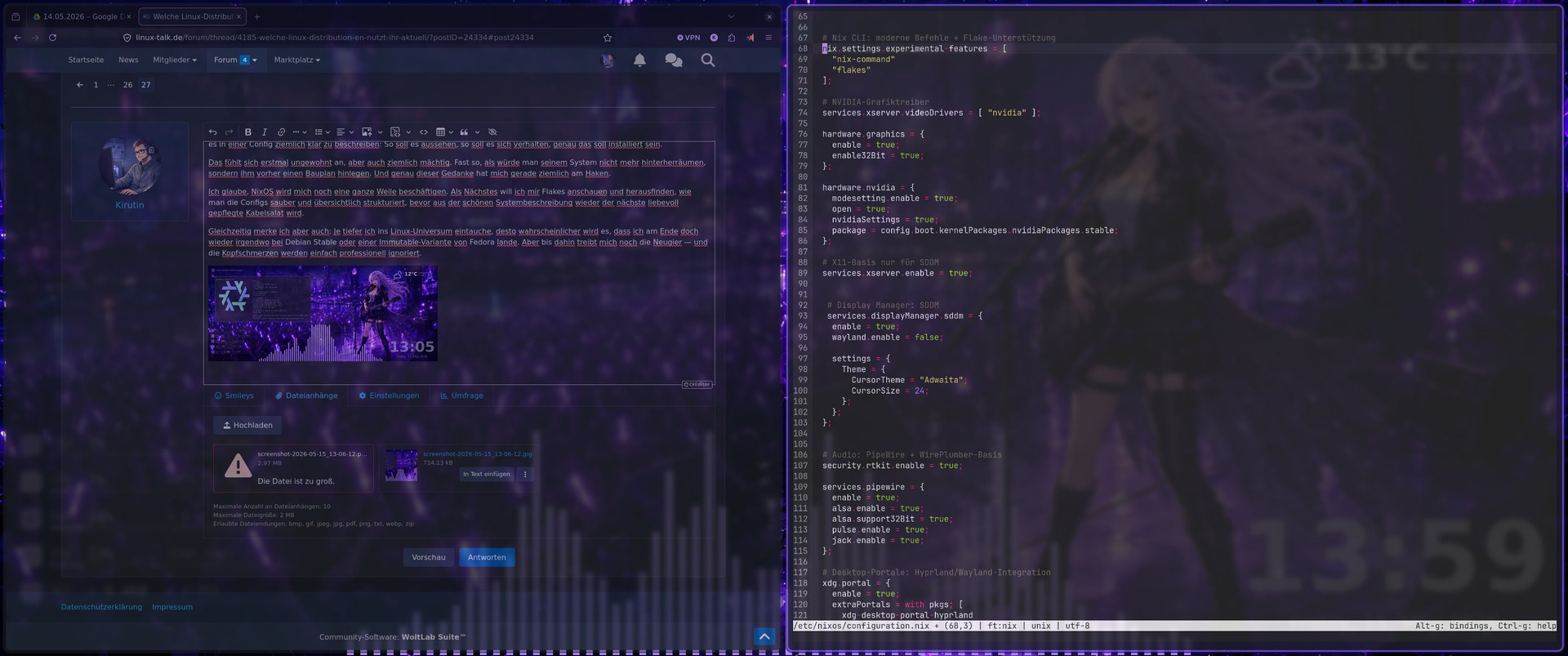1568x656 pixels.
Task: Expand the media options arrow
Action: (x=408, y=132)
